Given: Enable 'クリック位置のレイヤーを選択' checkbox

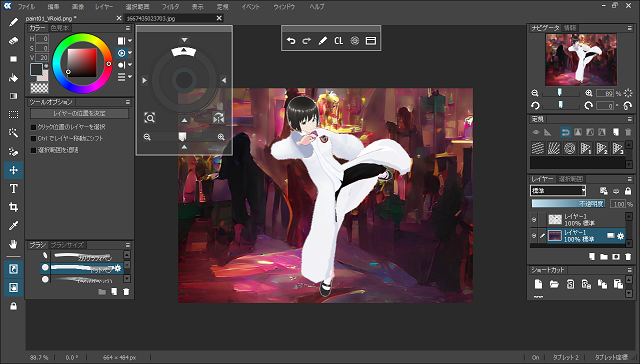Looking at the screenshot, I should [33, 127].
